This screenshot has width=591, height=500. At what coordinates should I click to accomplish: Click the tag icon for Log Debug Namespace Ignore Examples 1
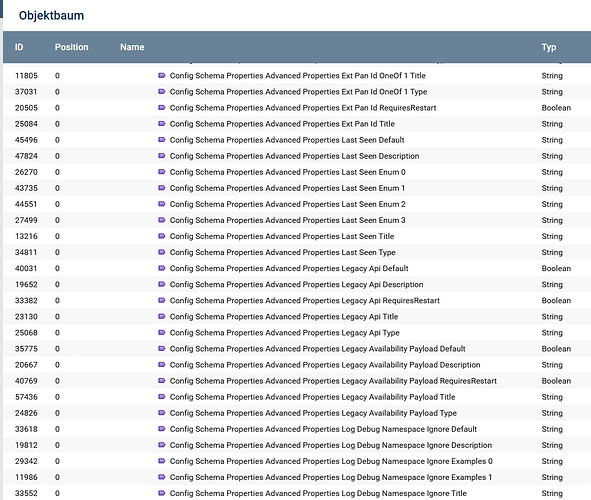pos(162,477)
